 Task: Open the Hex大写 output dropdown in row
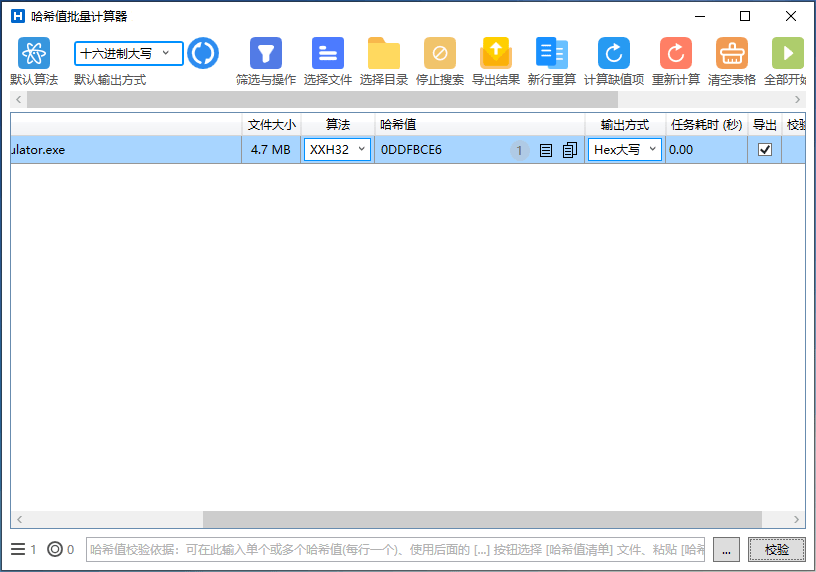625,150
